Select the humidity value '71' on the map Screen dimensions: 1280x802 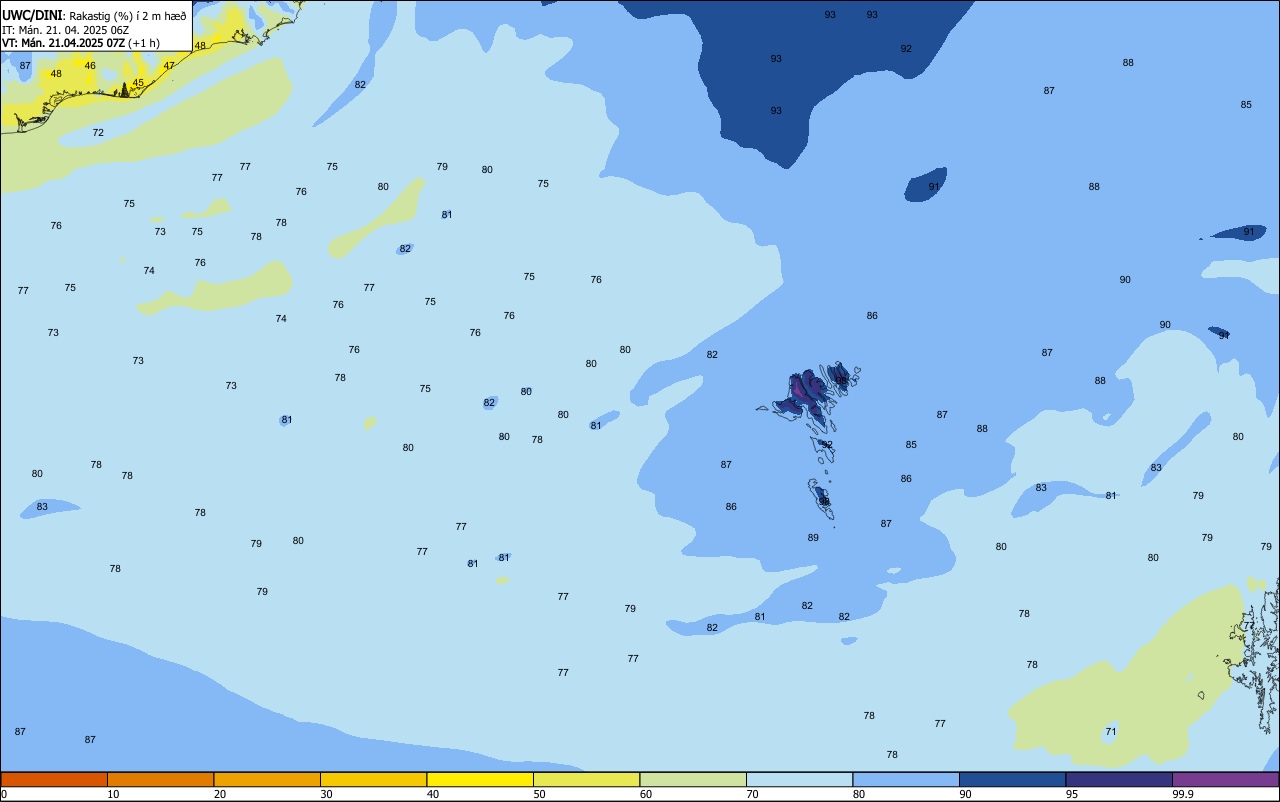tap(1111, 732)
